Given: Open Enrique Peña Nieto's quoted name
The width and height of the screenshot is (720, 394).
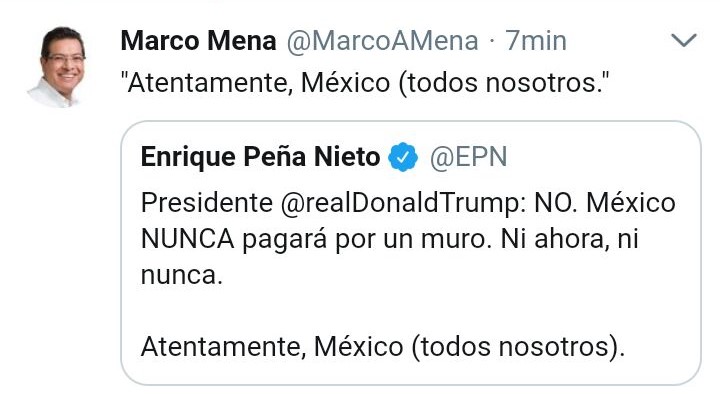Looking at the screenshot, I should tap(260, 157).
